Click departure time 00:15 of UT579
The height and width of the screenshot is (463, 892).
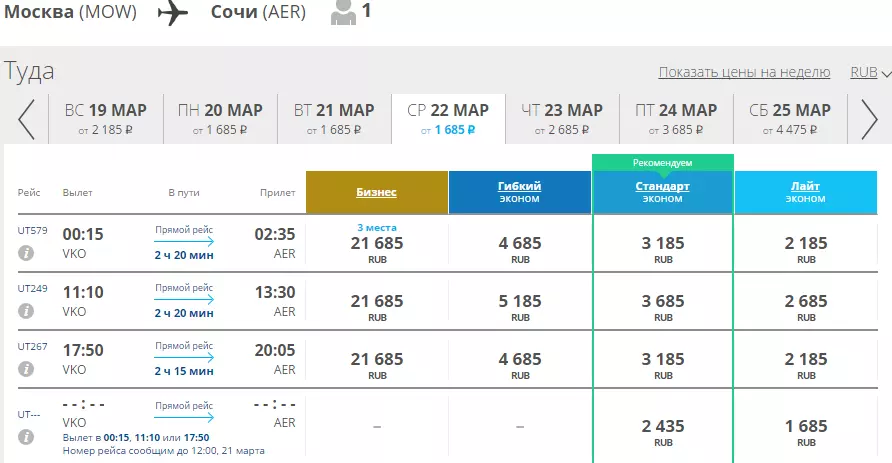83,234
